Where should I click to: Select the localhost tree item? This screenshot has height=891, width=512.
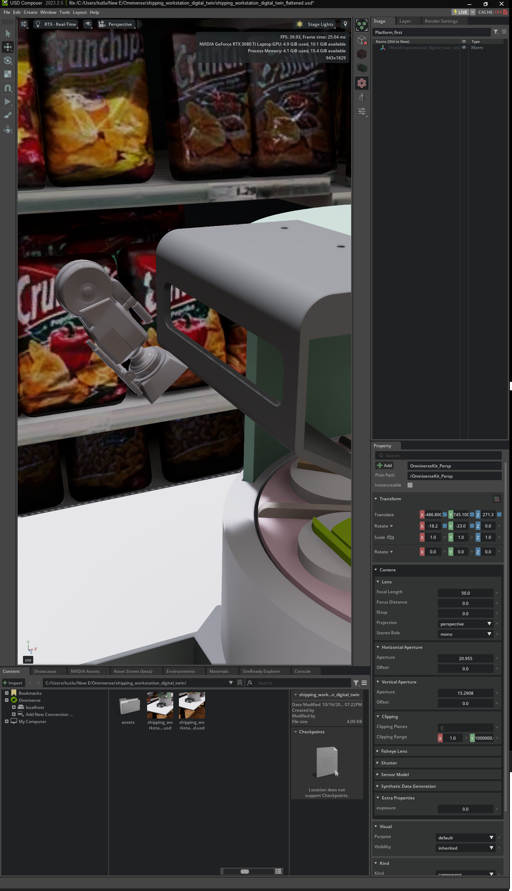(35, 707)
